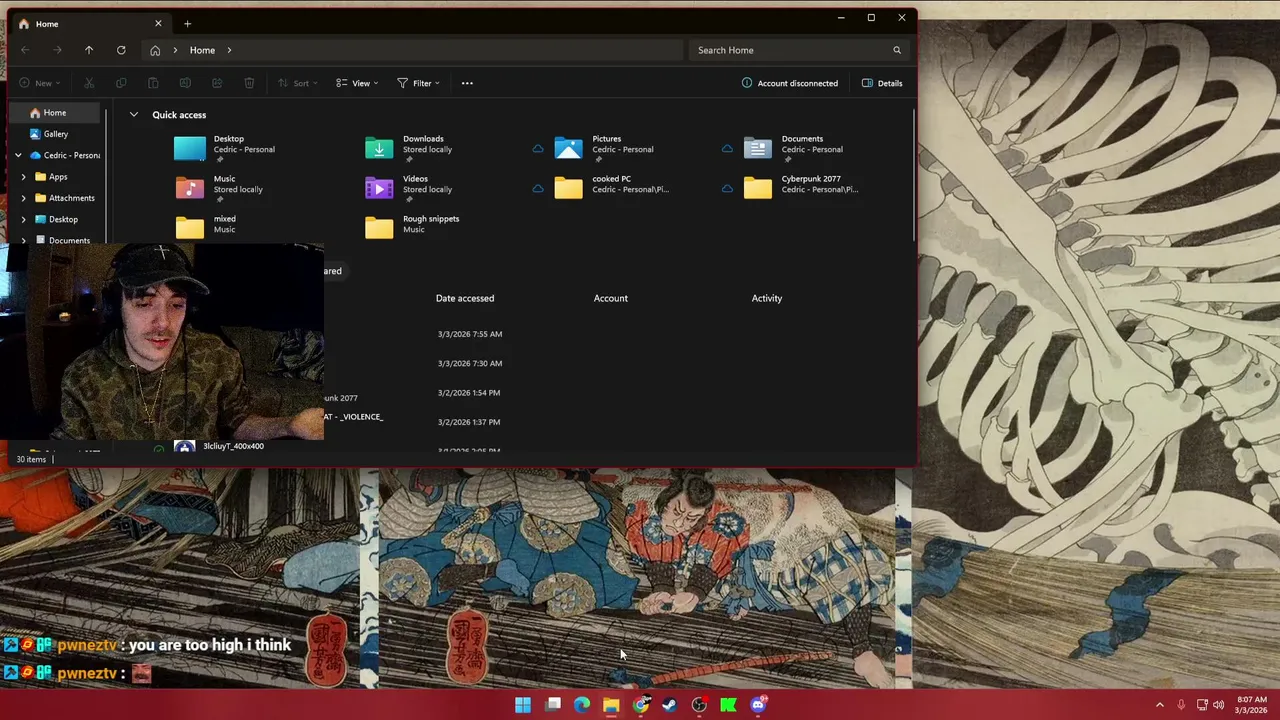Screen dimensions: 1280x720
Task: Click the Cut scissors icon
Action: click(x=89, y=83)
